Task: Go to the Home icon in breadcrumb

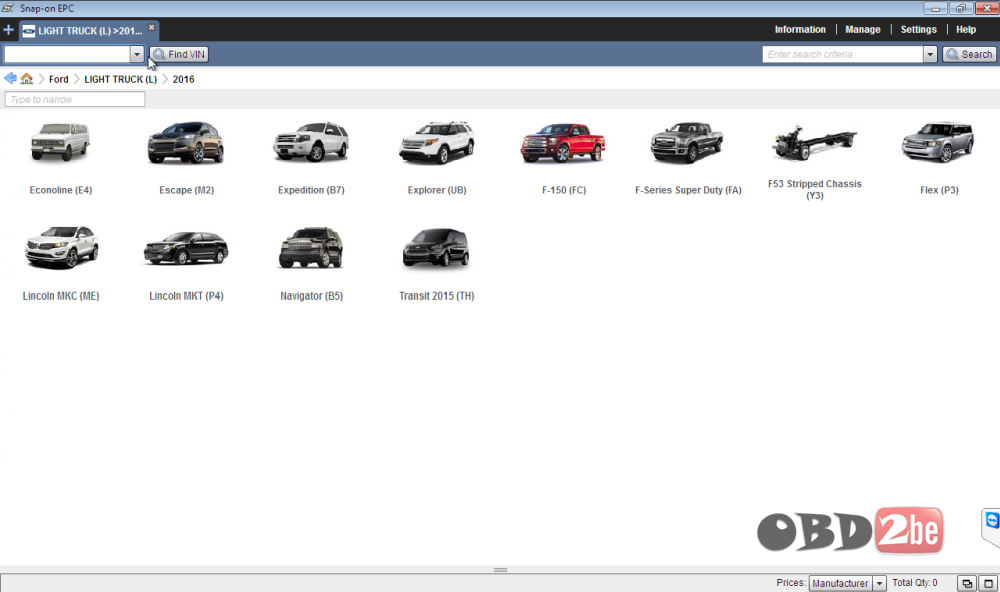Action: pos(27,78)
